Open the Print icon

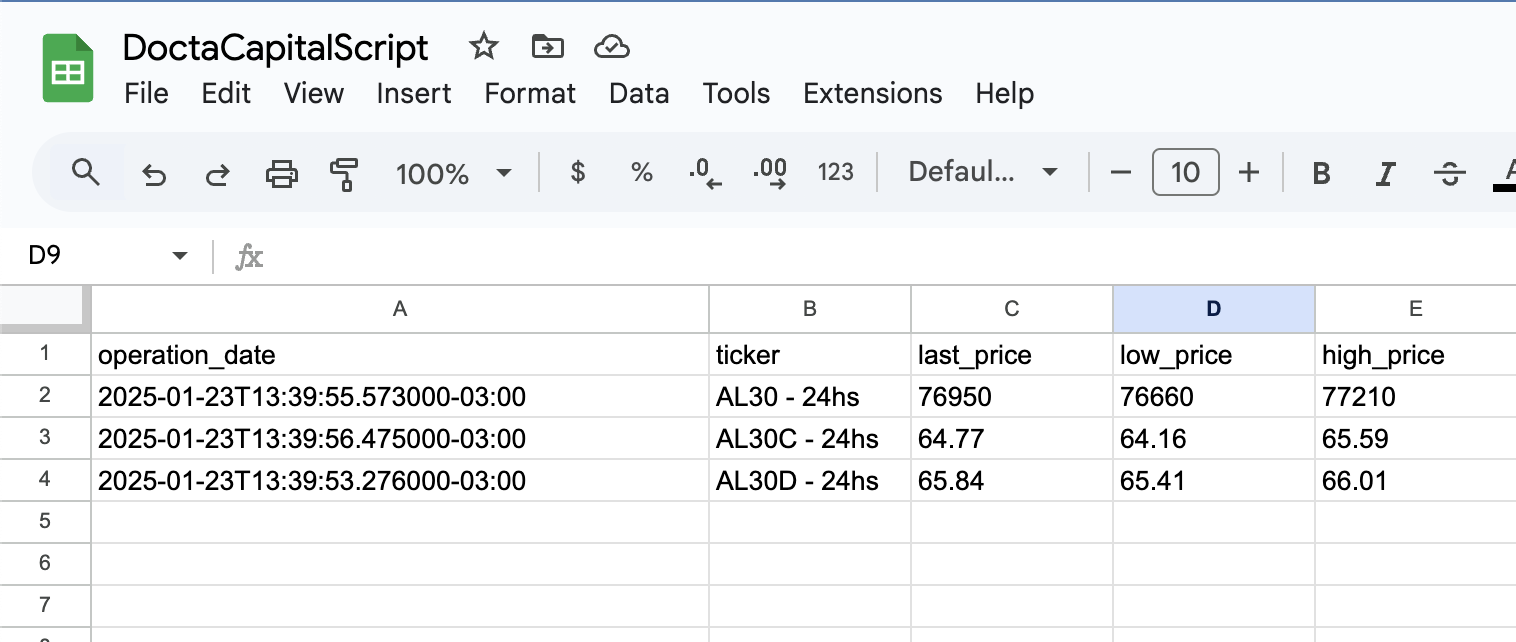tap(281, 172)
